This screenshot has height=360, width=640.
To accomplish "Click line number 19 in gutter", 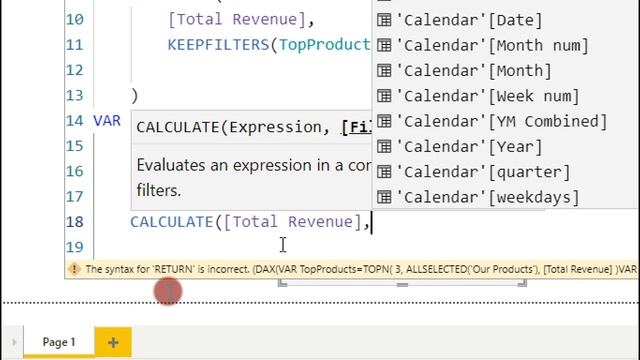I will 75,247.
